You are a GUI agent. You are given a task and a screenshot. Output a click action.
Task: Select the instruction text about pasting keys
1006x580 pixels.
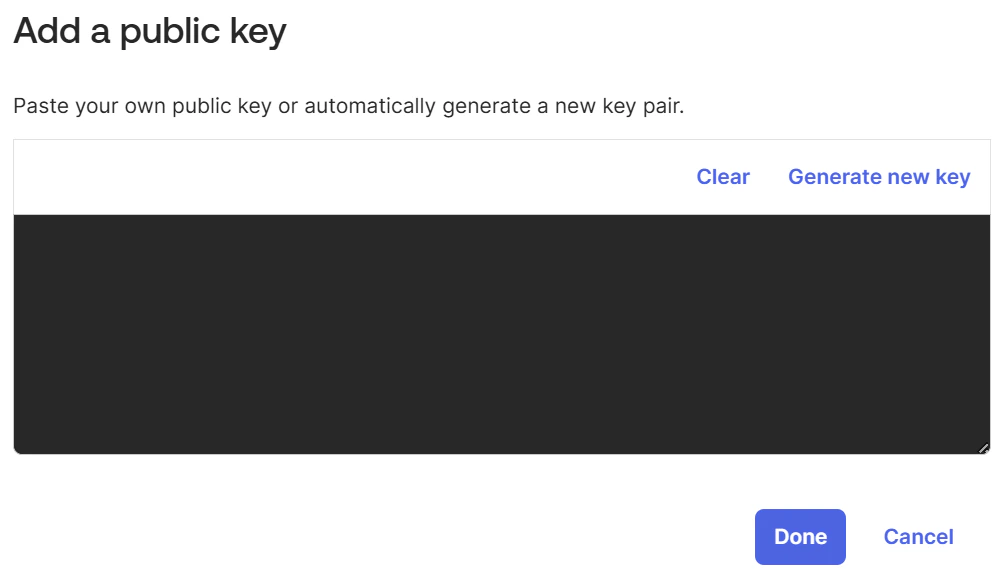(350, 105)
